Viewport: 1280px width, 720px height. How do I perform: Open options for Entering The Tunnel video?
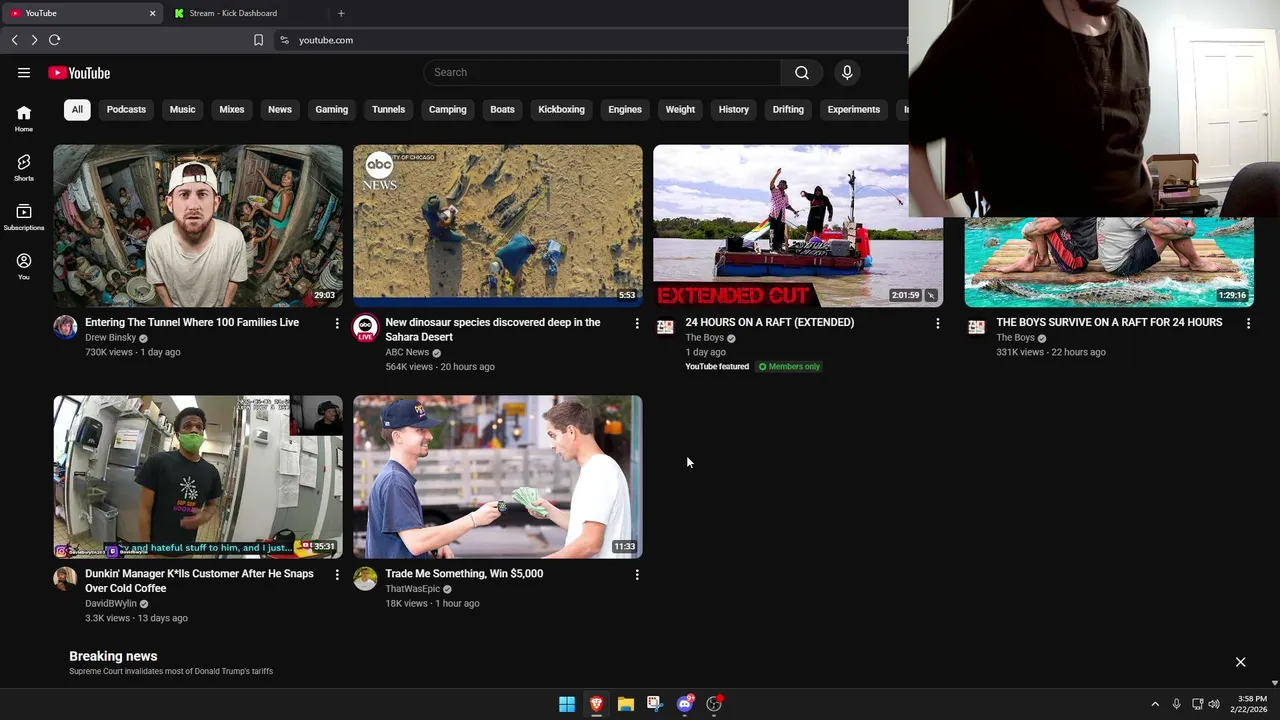337,323
